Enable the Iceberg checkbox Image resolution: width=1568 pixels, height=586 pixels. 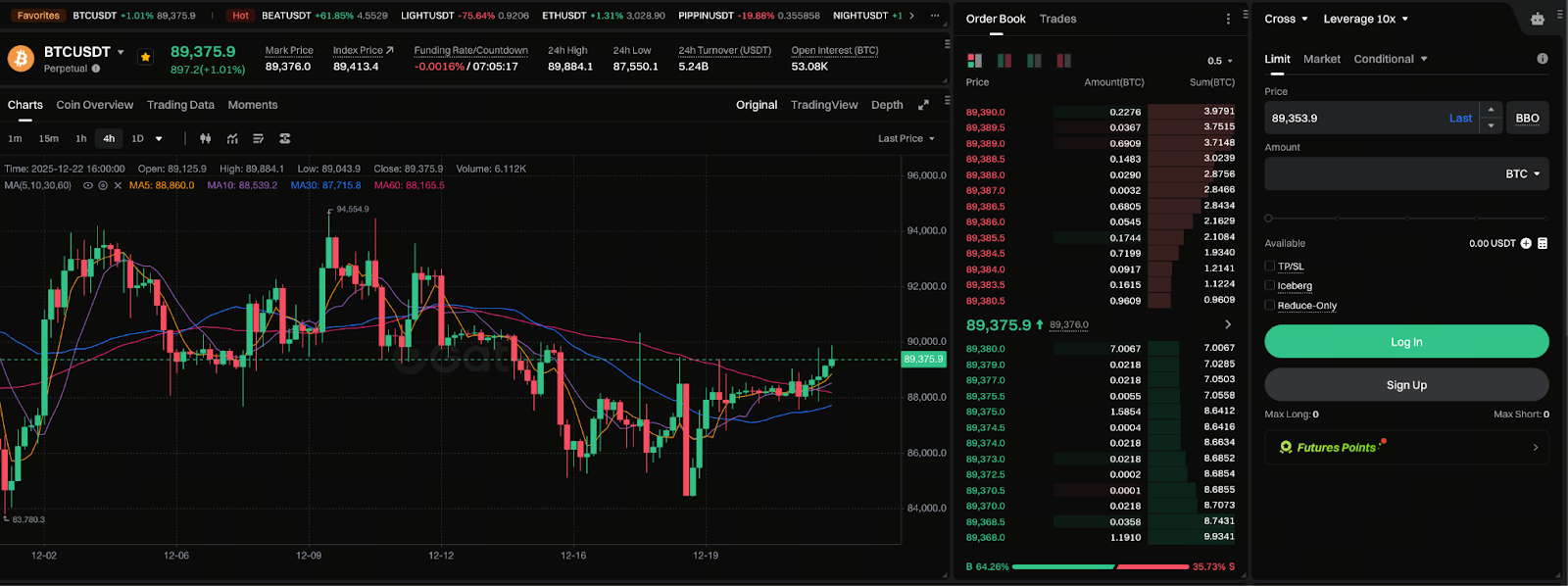(1269, 285)
